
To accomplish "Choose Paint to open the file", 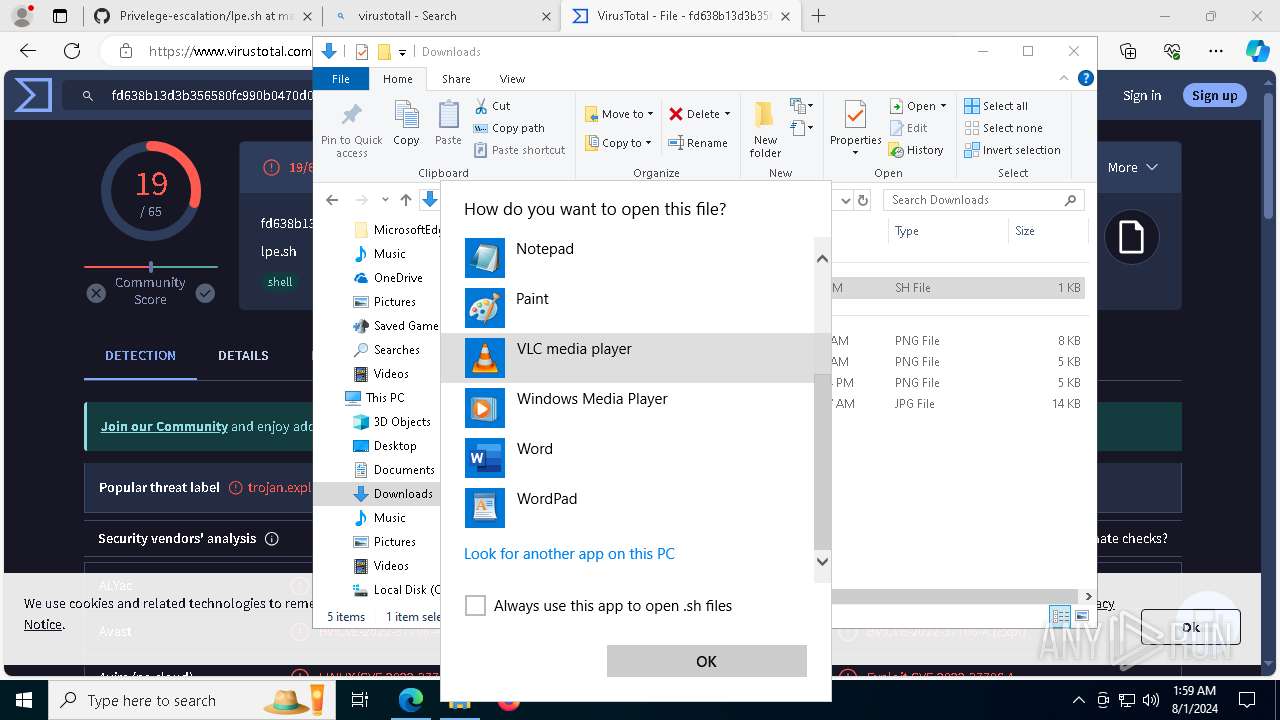I will [x=627, y=308].
